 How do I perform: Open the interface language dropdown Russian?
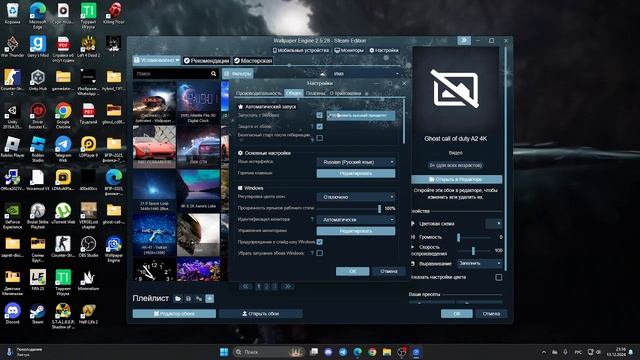(x=356, y=162)
